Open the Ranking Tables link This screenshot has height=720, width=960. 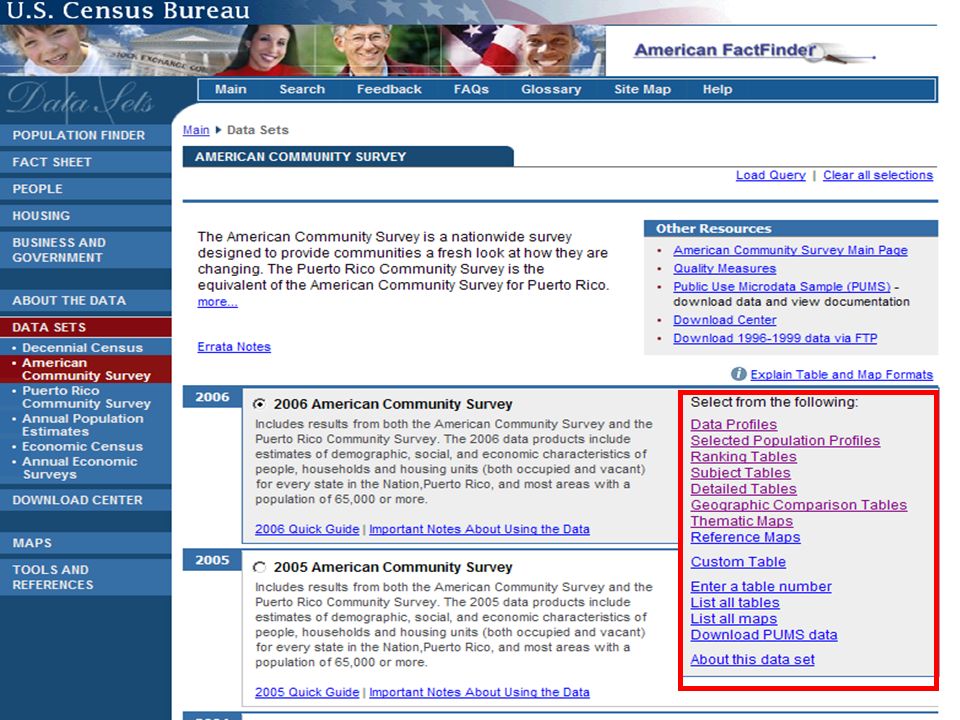[x=743, y=457]
